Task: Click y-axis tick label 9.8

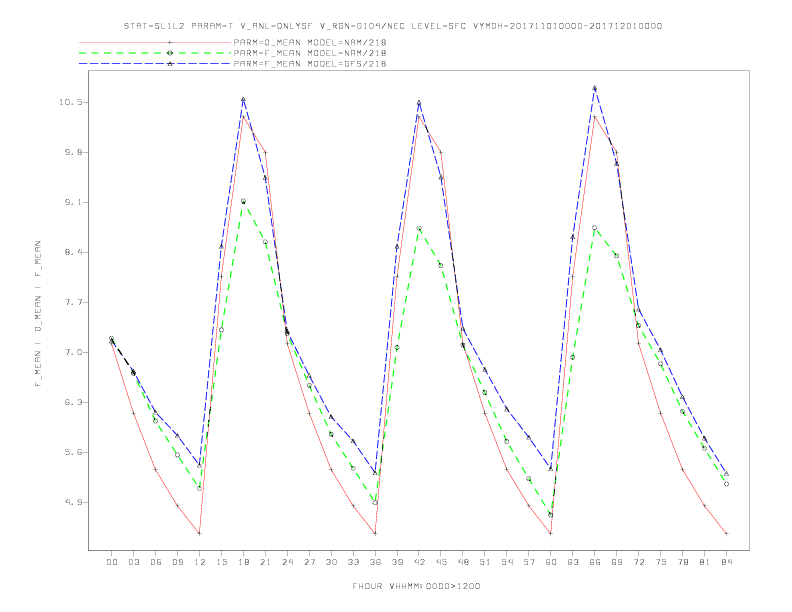Action: pyautogui.click(x=73, y=152)
